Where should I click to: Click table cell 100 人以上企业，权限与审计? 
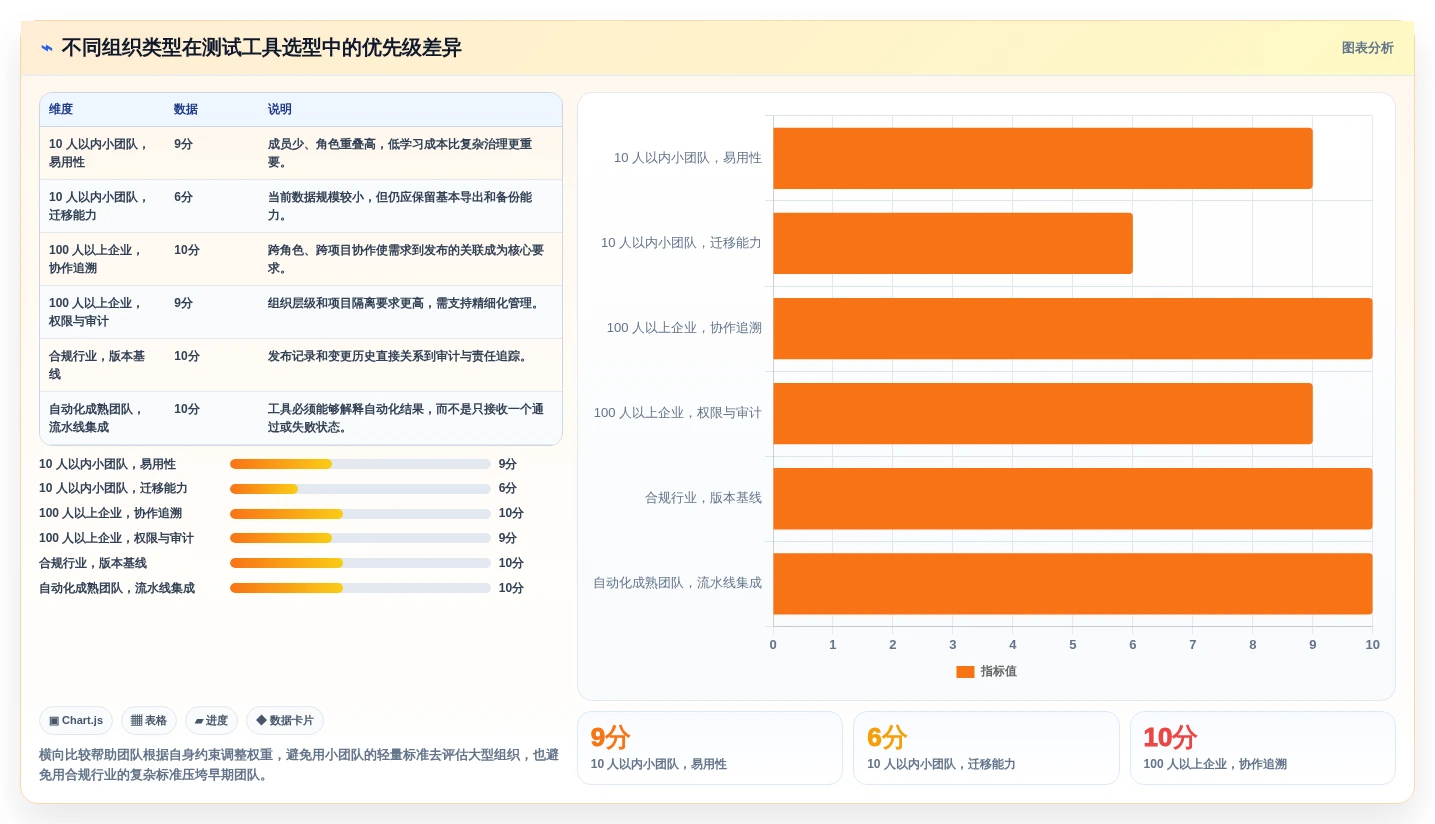click(x=102, y=312)
